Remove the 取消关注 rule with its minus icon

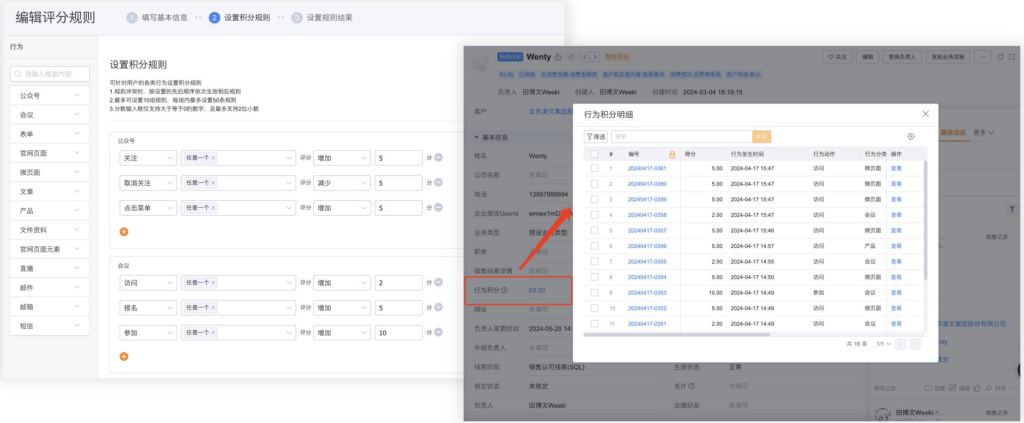tap(438, 183)
